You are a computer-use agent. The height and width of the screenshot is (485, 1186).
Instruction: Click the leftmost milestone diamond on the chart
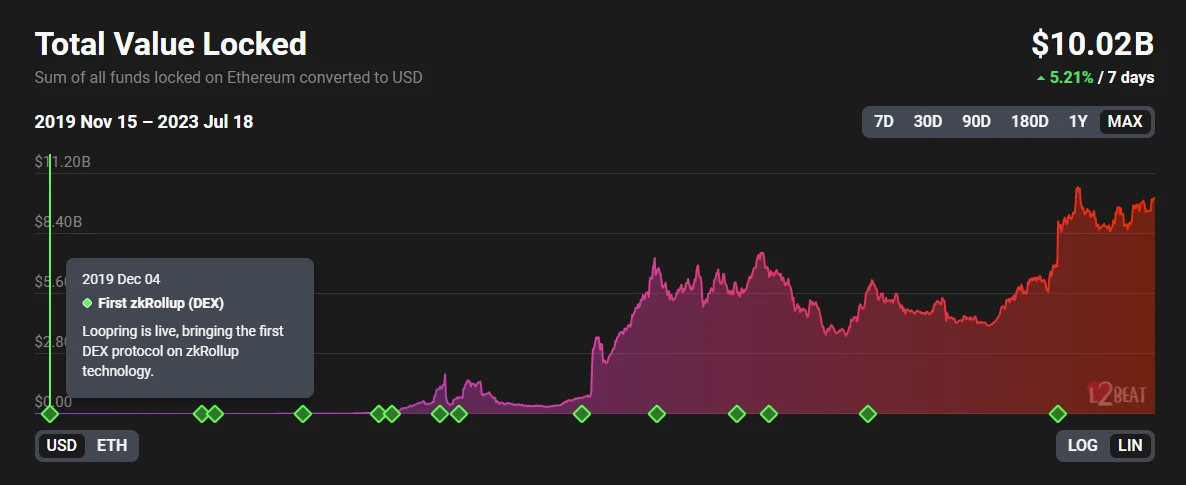pyautogui.click(x=50, y=413)
